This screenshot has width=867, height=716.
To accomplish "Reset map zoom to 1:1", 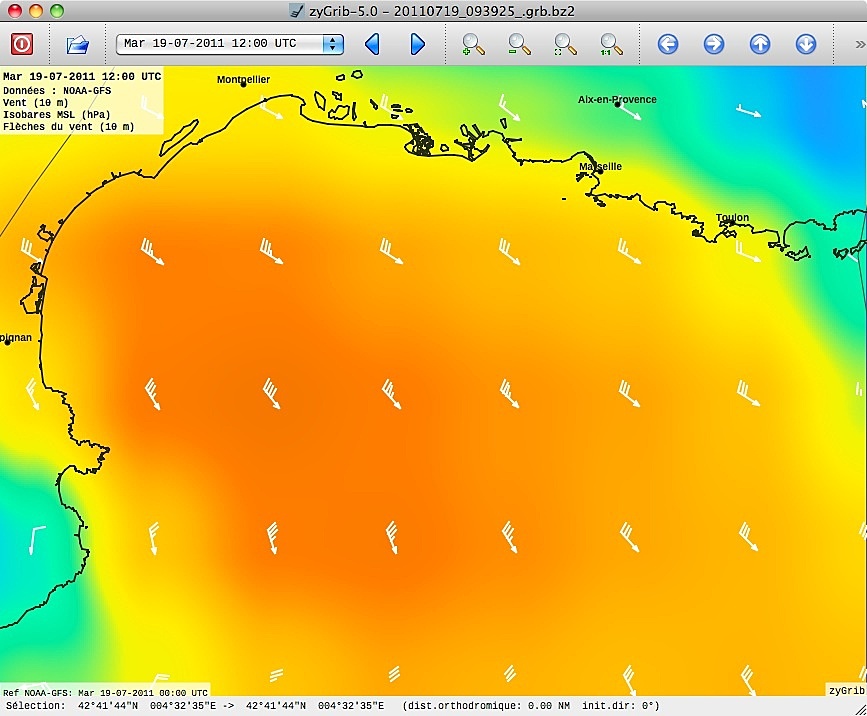I will (x=611, y=44).
